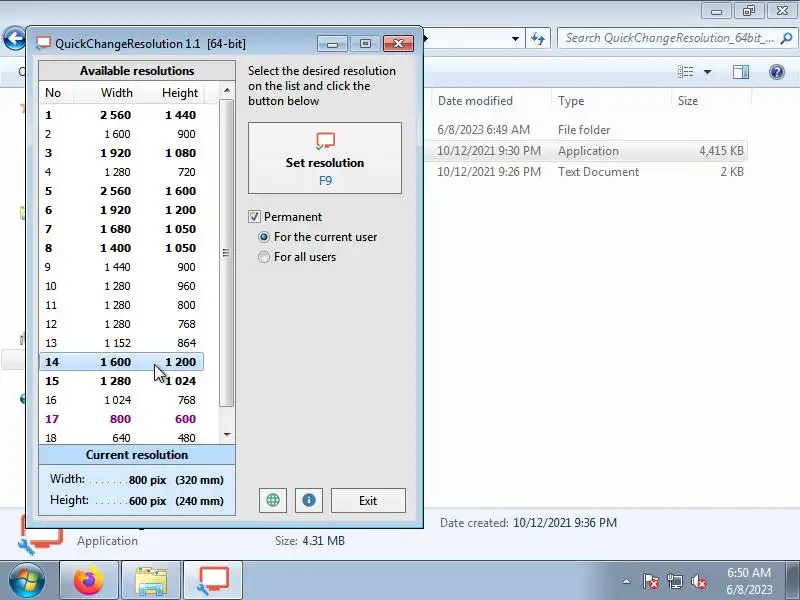Toggle Explorer preview pane icon
This screenshot has width=800, height=600.
[x=741, y=72]
